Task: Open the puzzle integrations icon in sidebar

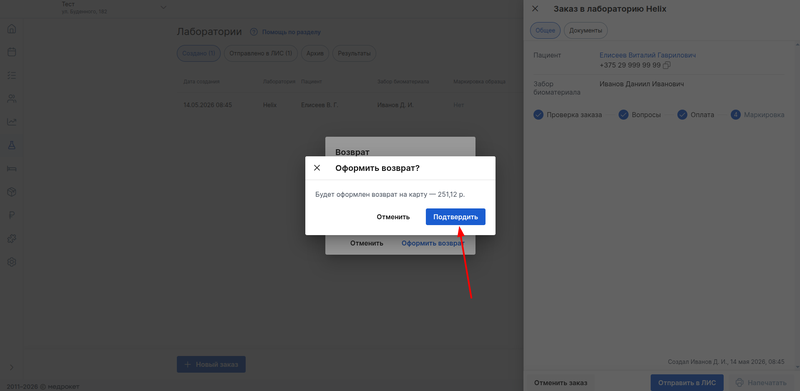Action: pyautogui.click(x=12, y=238)
